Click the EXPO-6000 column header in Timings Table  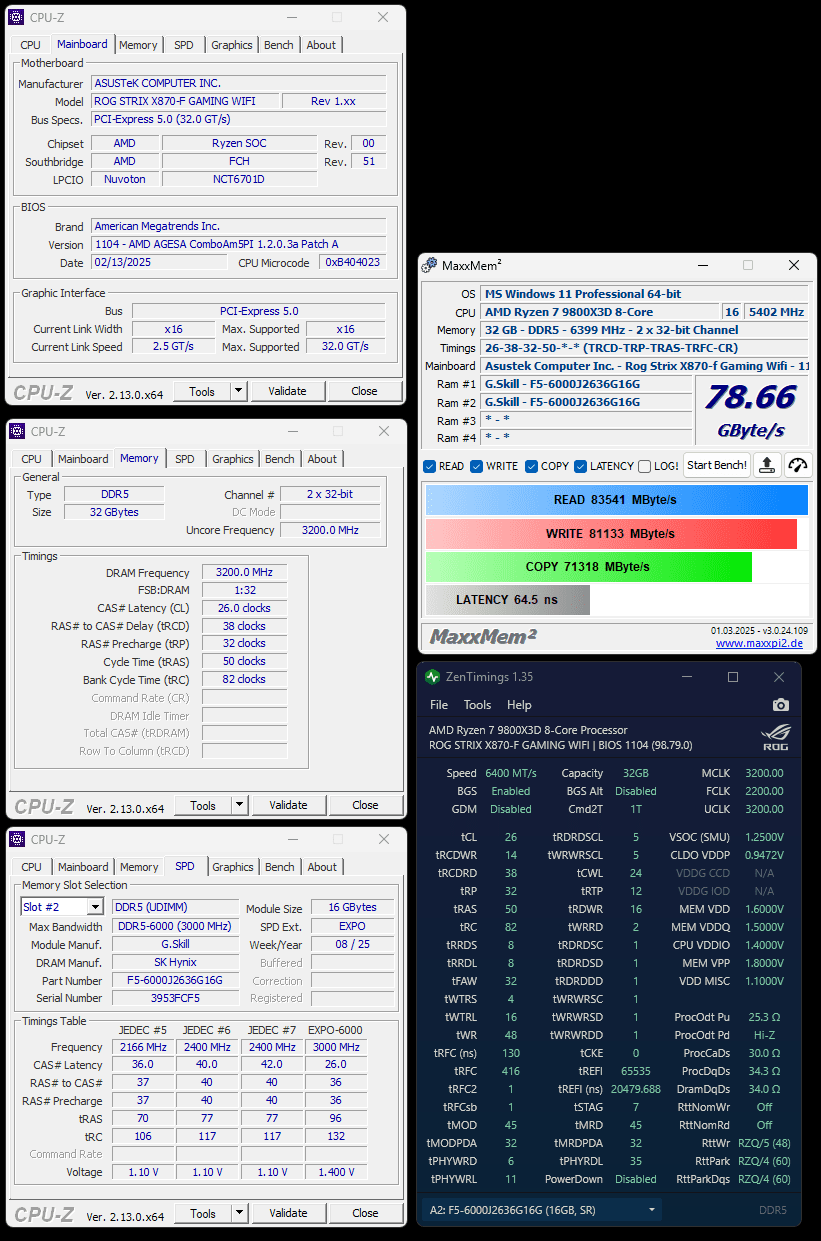point(337,1030)
